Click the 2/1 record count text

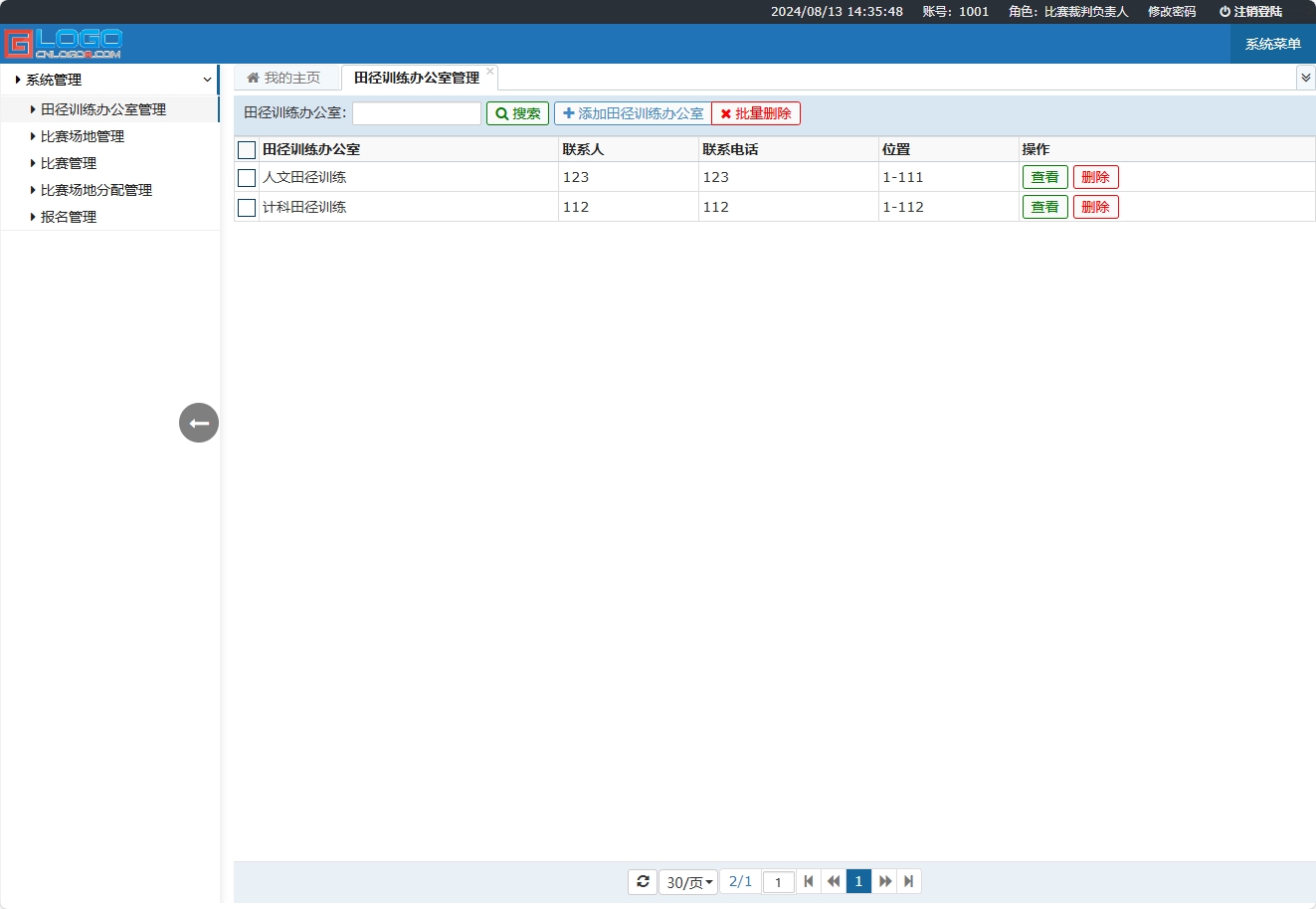coord(740,881)
